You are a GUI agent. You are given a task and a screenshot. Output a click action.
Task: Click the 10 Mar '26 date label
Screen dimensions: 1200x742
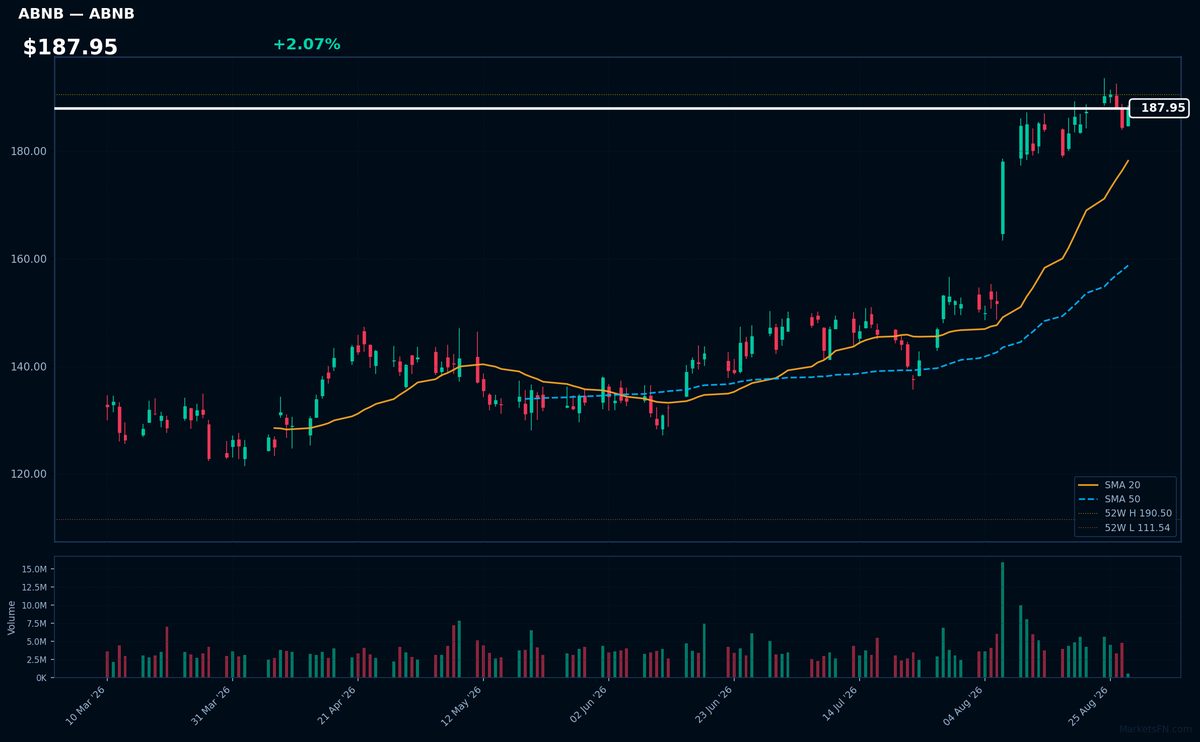tap(86, 706)
